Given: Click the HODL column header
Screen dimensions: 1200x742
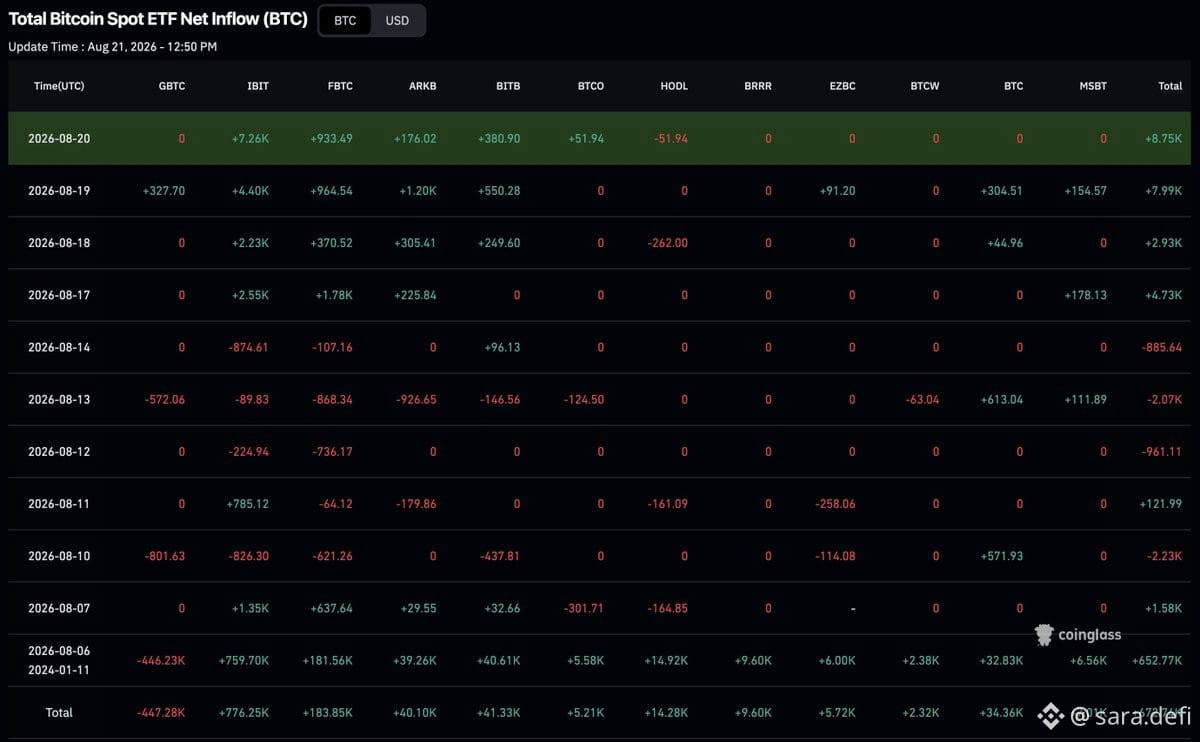Looking at the screenshot, I should tap(674, 86).
